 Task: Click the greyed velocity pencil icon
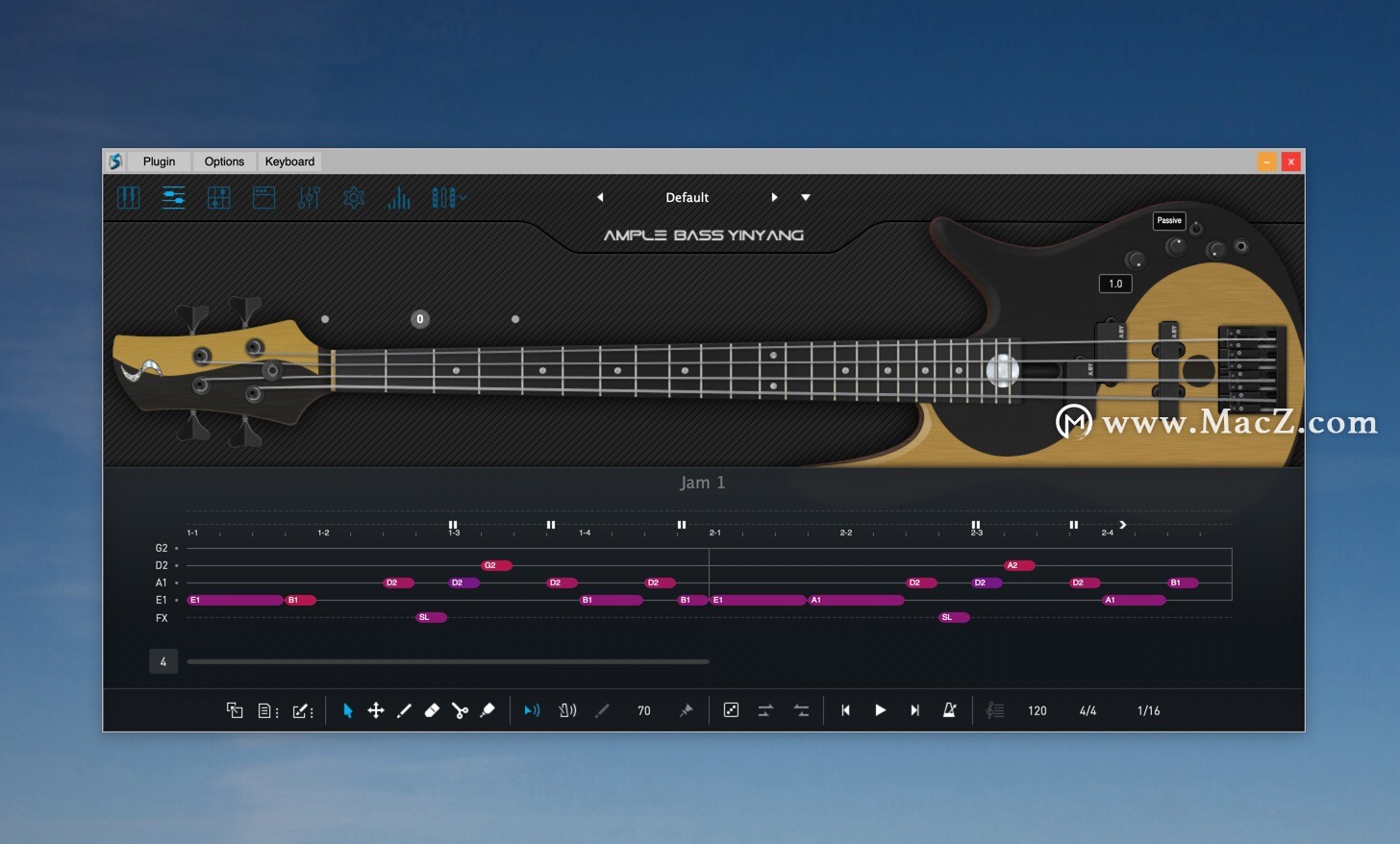click(602, 710)
